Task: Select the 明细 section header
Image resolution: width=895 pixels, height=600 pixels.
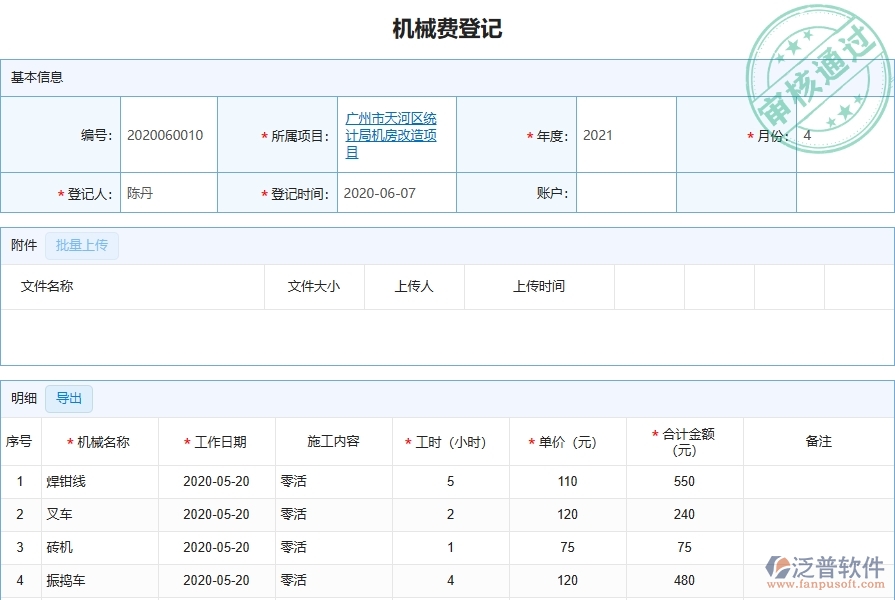Action: (22, 398)
